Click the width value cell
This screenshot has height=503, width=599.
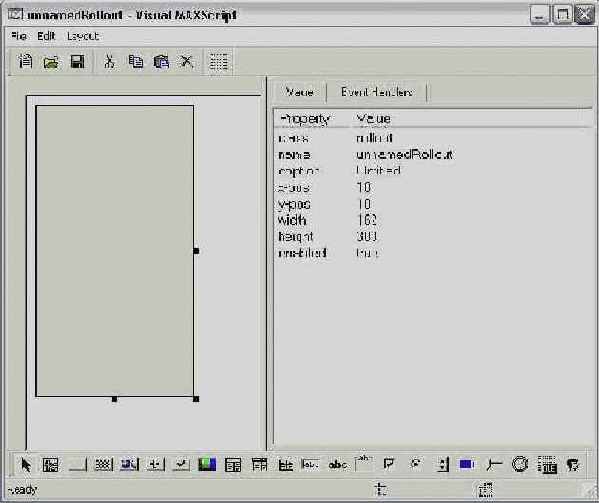tap(367, 220)
